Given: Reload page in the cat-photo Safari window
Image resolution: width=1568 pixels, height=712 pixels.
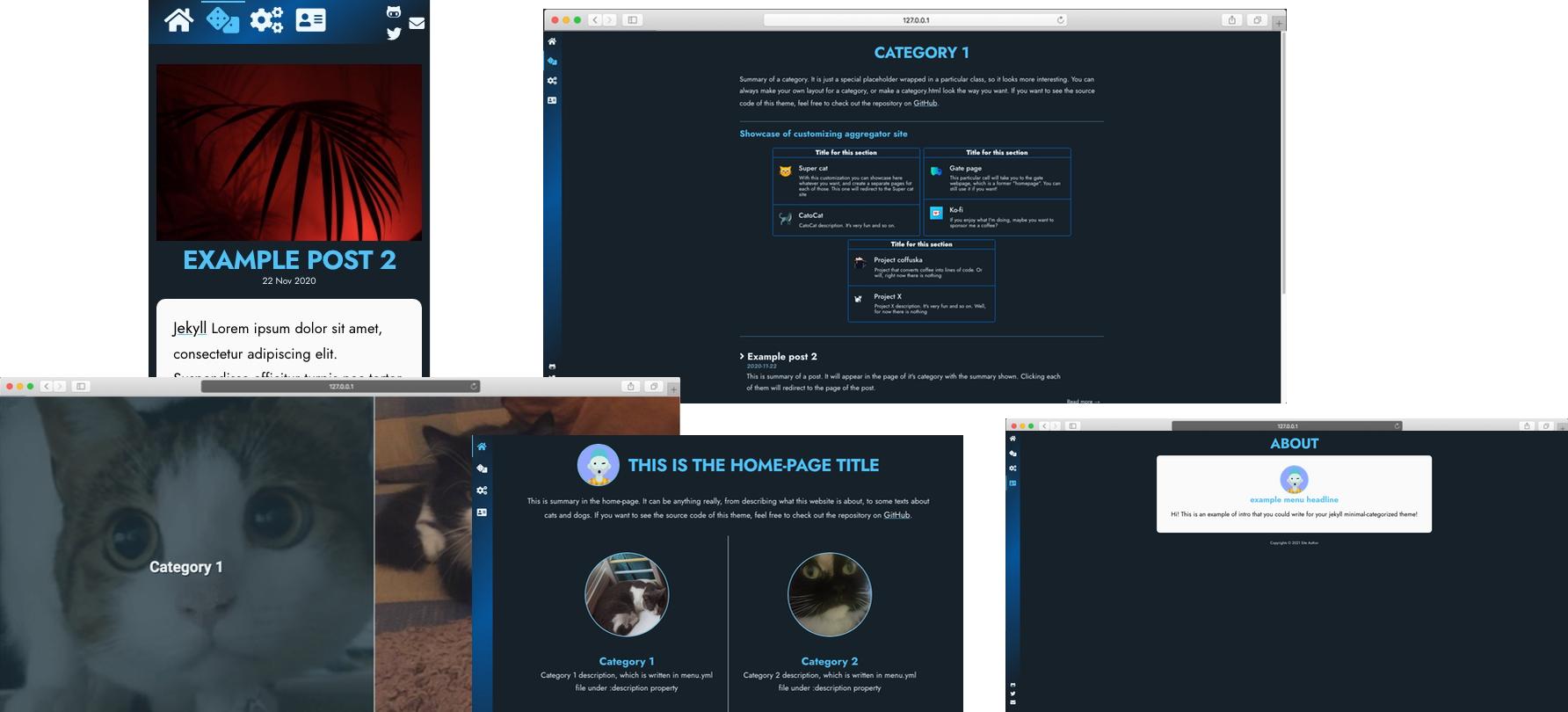Looking at the screenshot, I should 474,386.
